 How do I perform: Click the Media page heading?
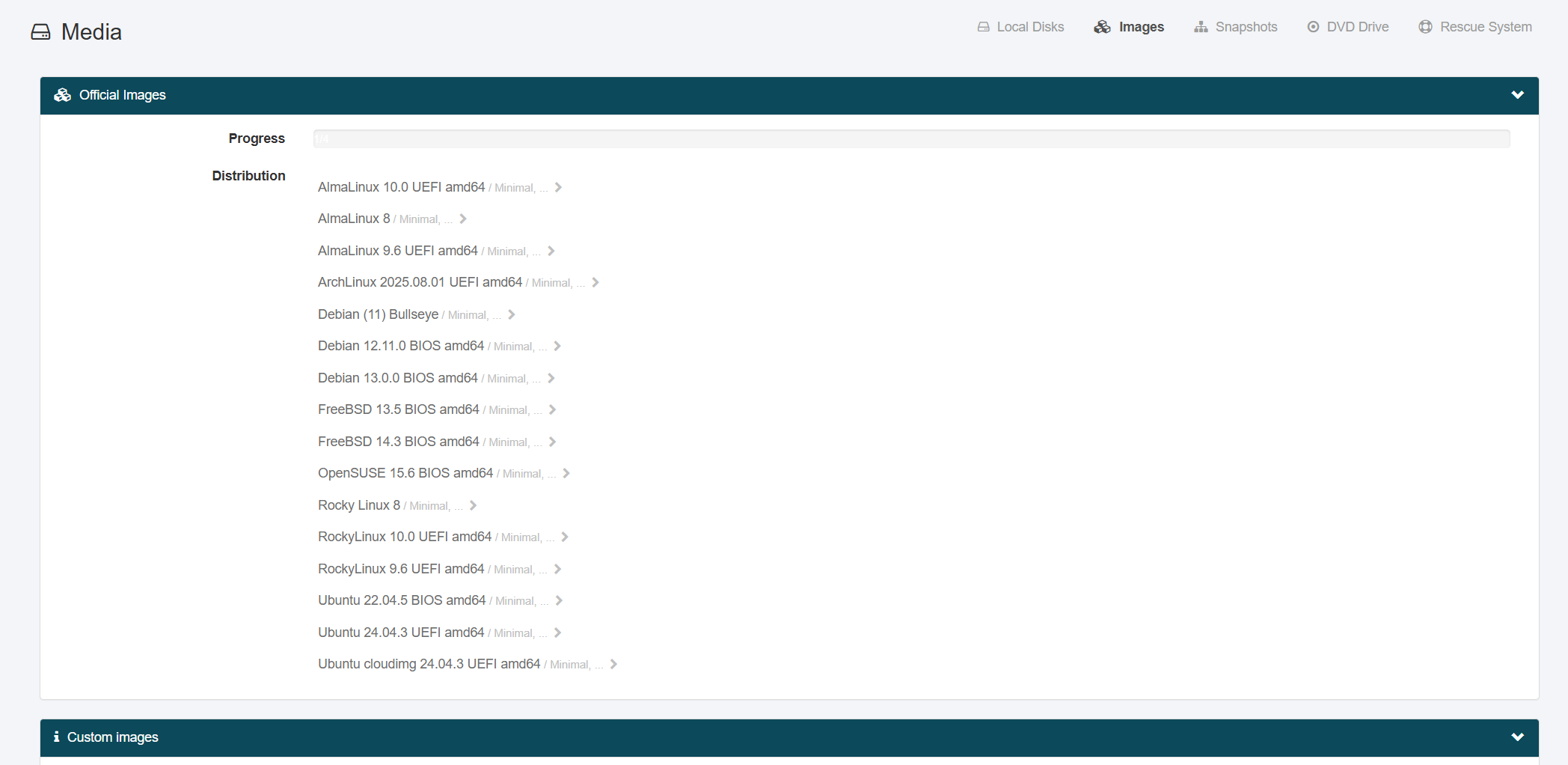[x=91, y=32]
